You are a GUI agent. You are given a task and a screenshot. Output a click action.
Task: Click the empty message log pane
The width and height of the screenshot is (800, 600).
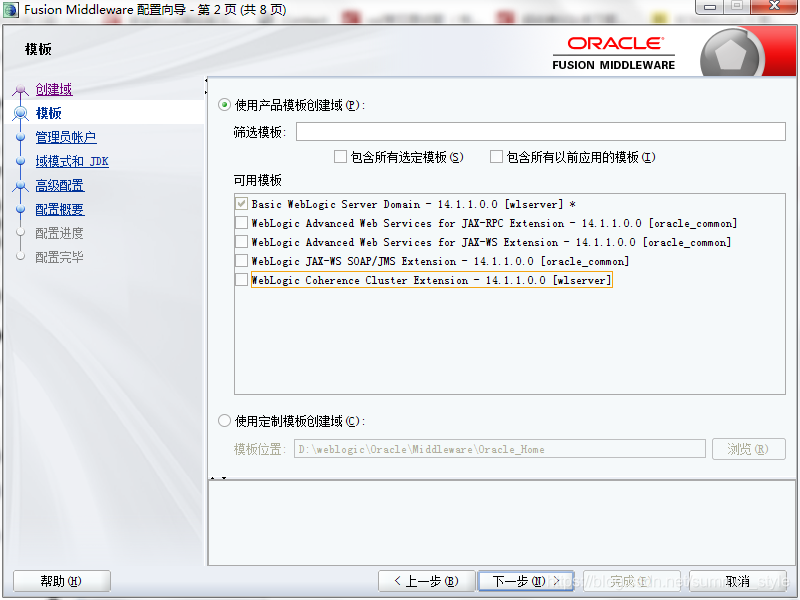click(x=502, y=522)
